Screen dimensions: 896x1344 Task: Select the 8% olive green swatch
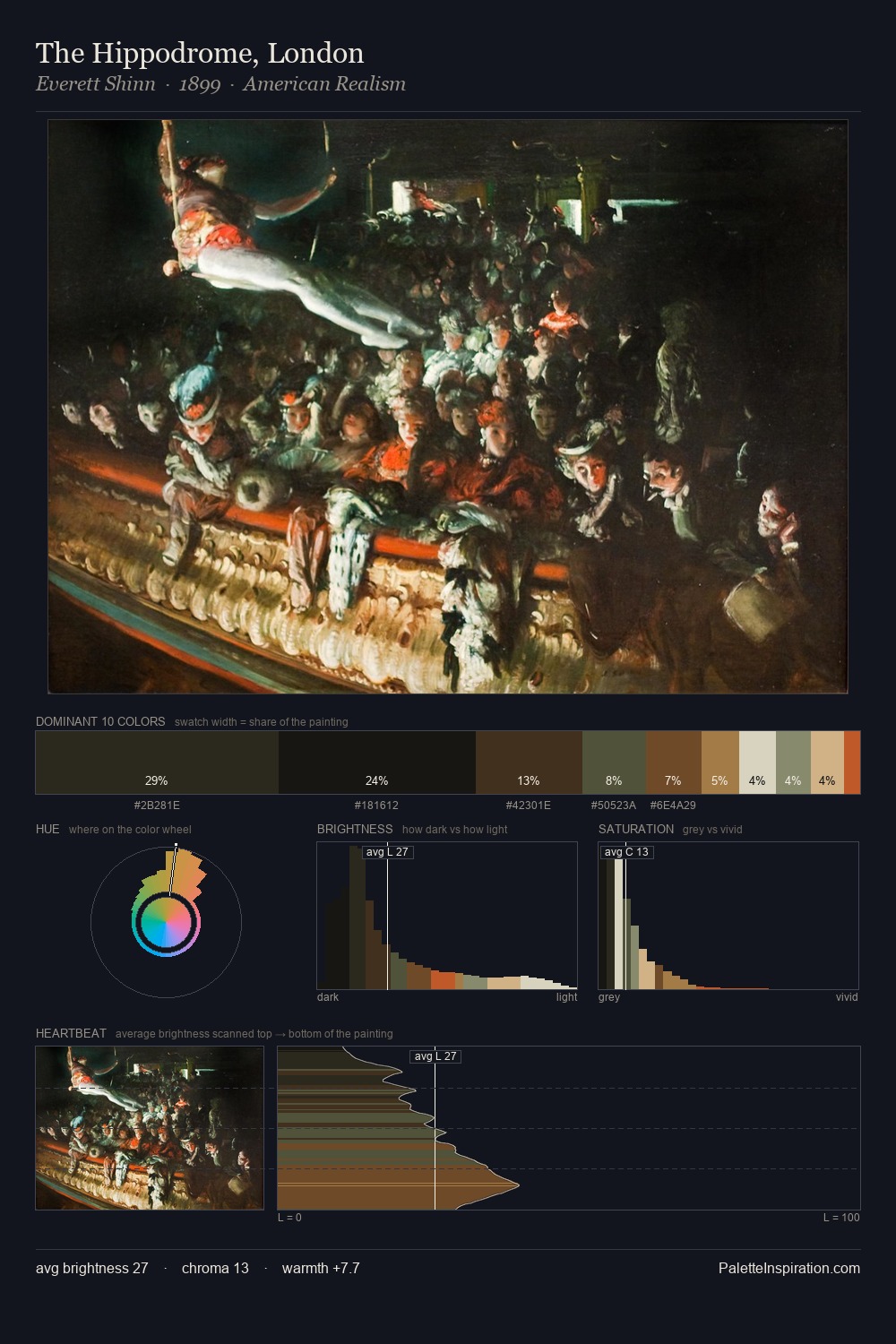click(614, 762)
